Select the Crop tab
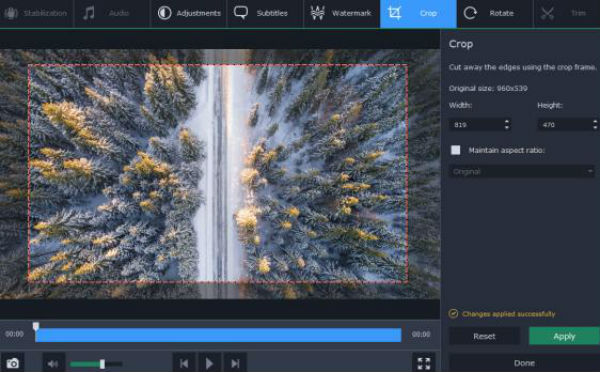Viewport: 600px width, 372px height. (418, 13)
